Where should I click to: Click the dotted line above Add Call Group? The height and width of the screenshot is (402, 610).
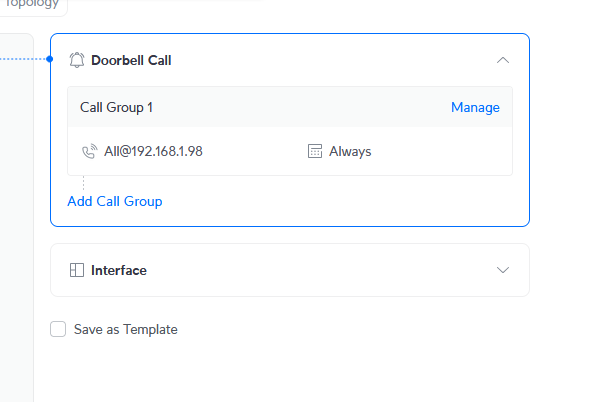[x=83, y=183]
